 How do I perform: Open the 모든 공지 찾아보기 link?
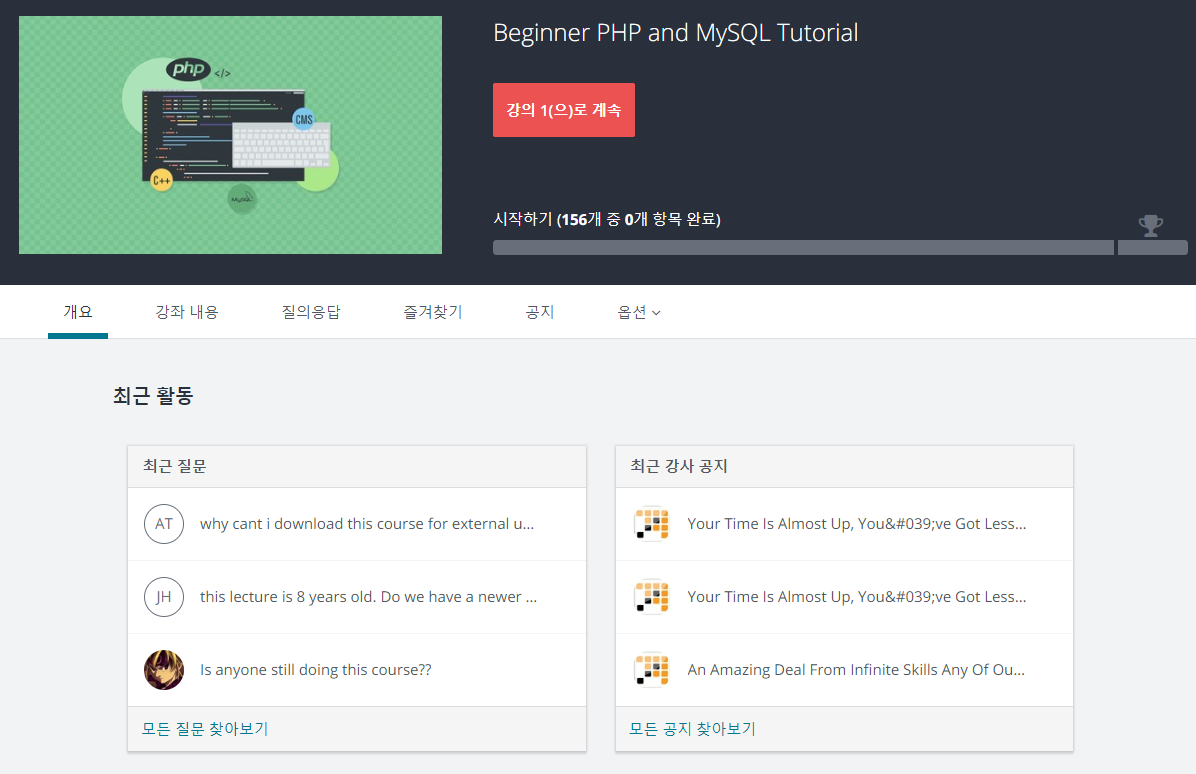click(x=692, y=729)
